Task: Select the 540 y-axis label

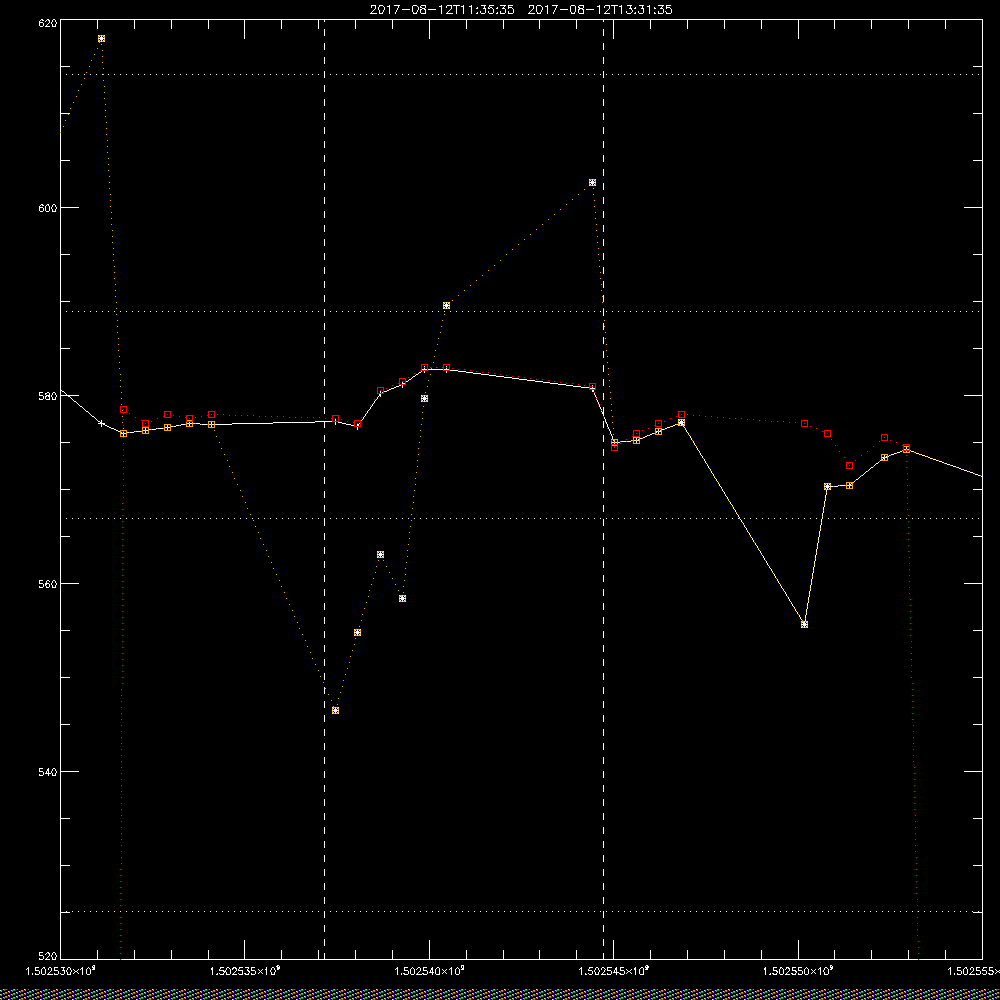Action: (x=48, y=771)
